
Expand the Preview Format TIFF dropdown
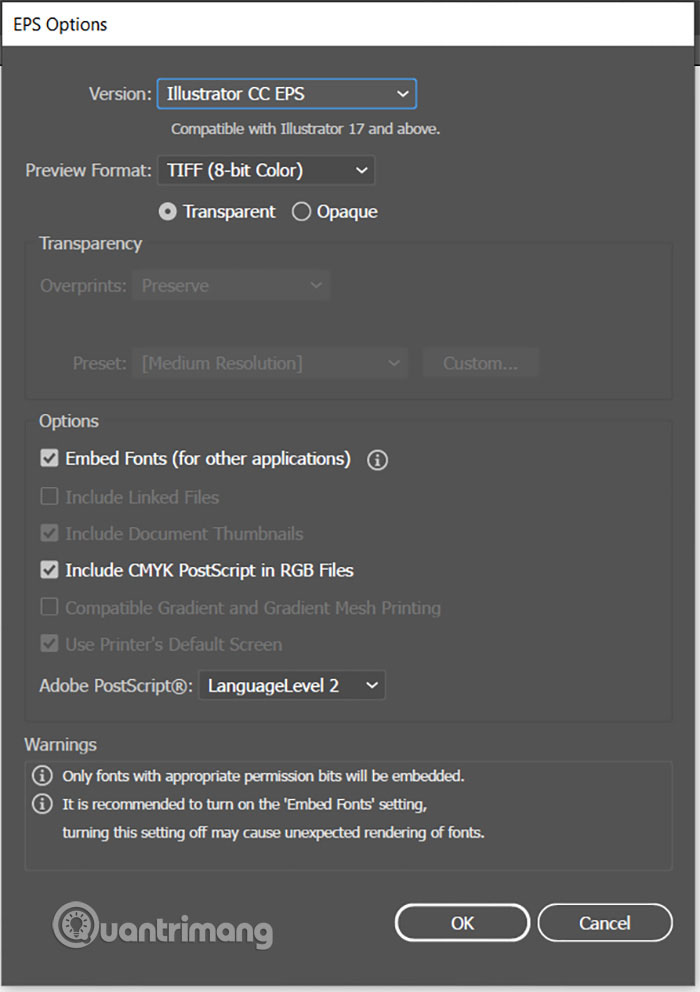coord(266,170)
